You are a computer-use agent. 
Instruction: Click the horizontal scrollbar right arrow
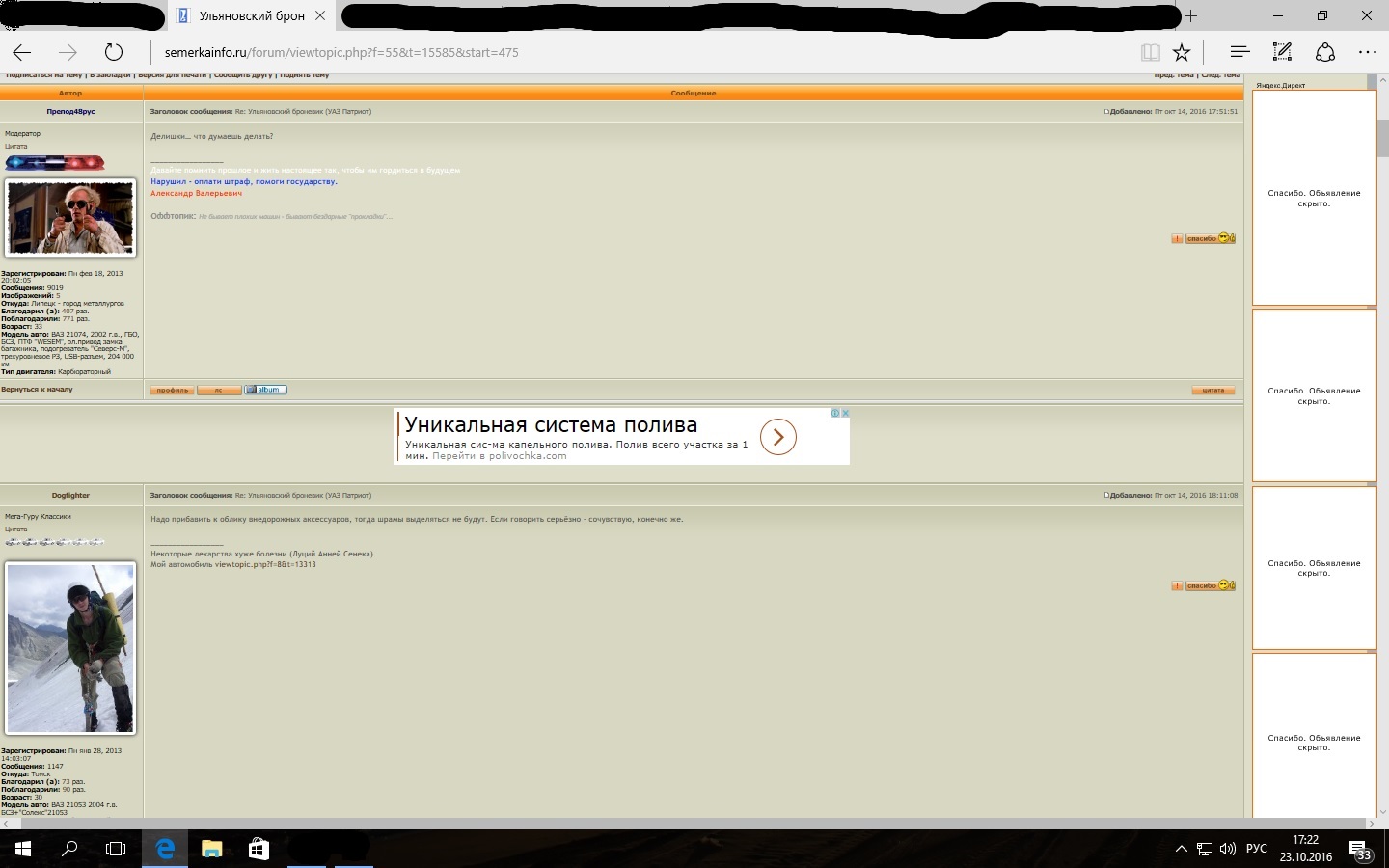coord(1371,824)
